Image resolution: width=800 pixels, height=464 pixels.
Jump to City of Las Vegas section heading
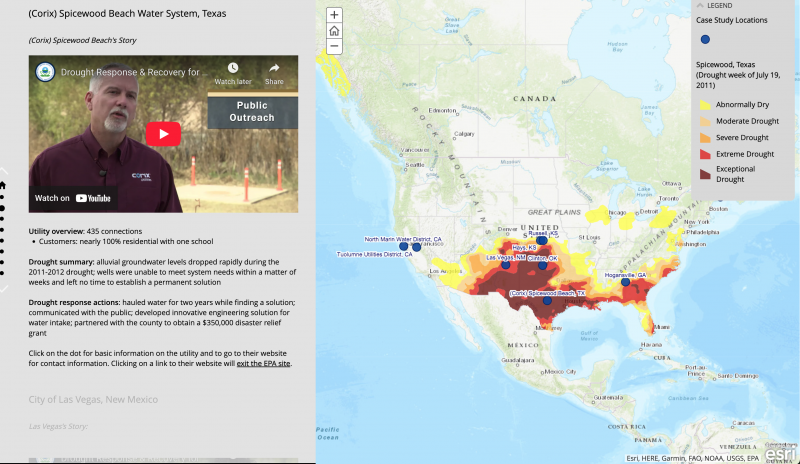[x=93, y=400]
